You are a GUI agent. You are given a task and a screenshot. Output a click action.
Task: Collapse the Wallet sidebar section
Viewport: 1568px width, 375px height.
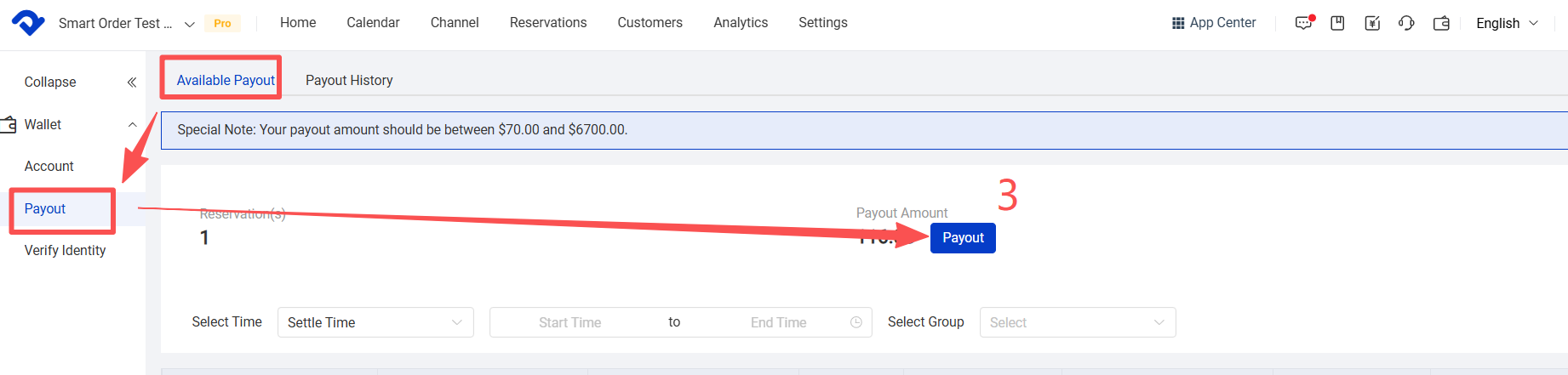(x=132, y=125)
